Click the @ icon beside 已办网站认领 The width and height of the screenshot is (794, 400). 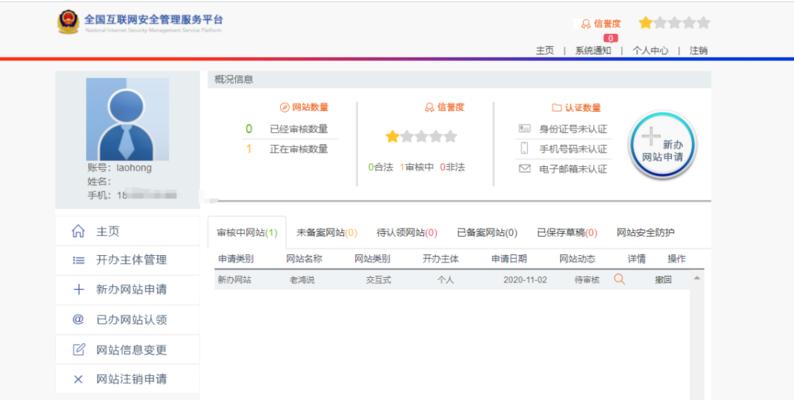pos(78,319)
